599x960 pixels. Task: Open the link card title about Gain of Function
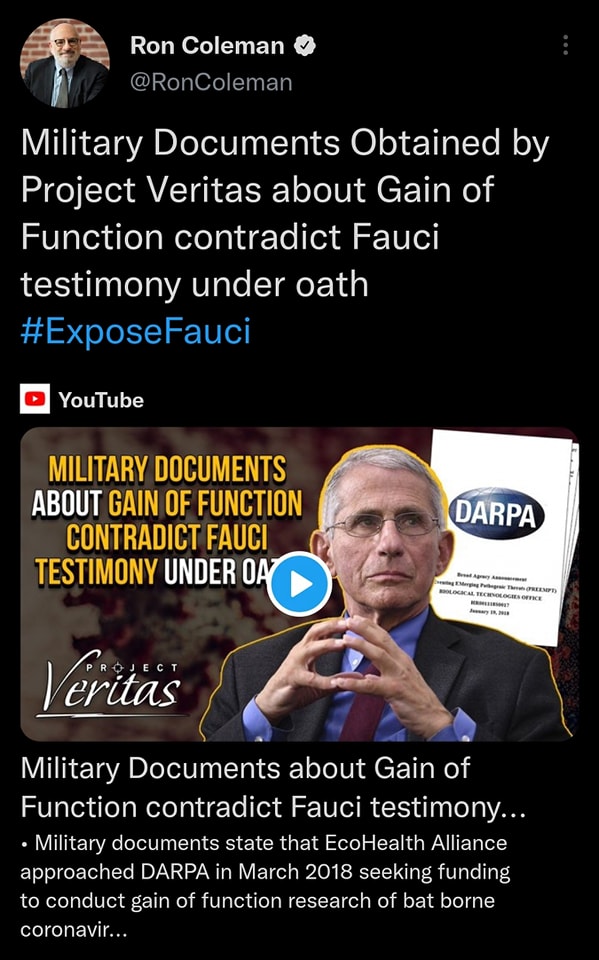coord(273,787)
